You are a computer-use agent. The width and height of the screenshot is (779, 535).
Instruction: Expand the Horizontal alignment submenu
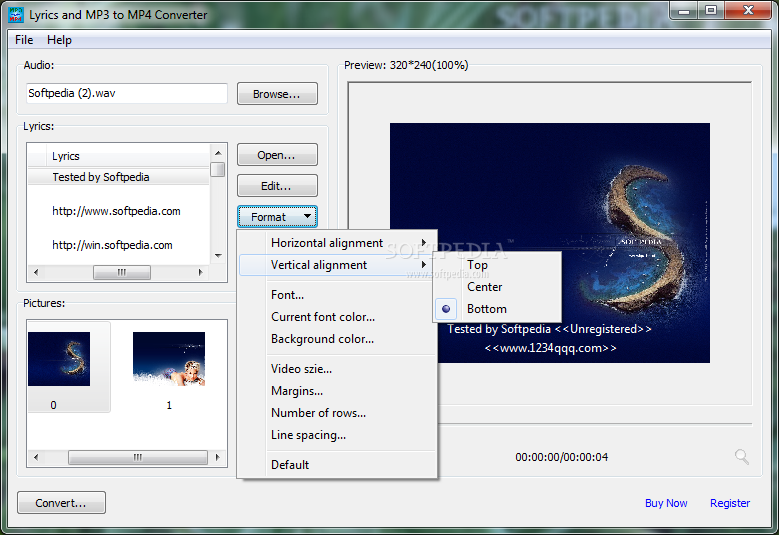337,243
